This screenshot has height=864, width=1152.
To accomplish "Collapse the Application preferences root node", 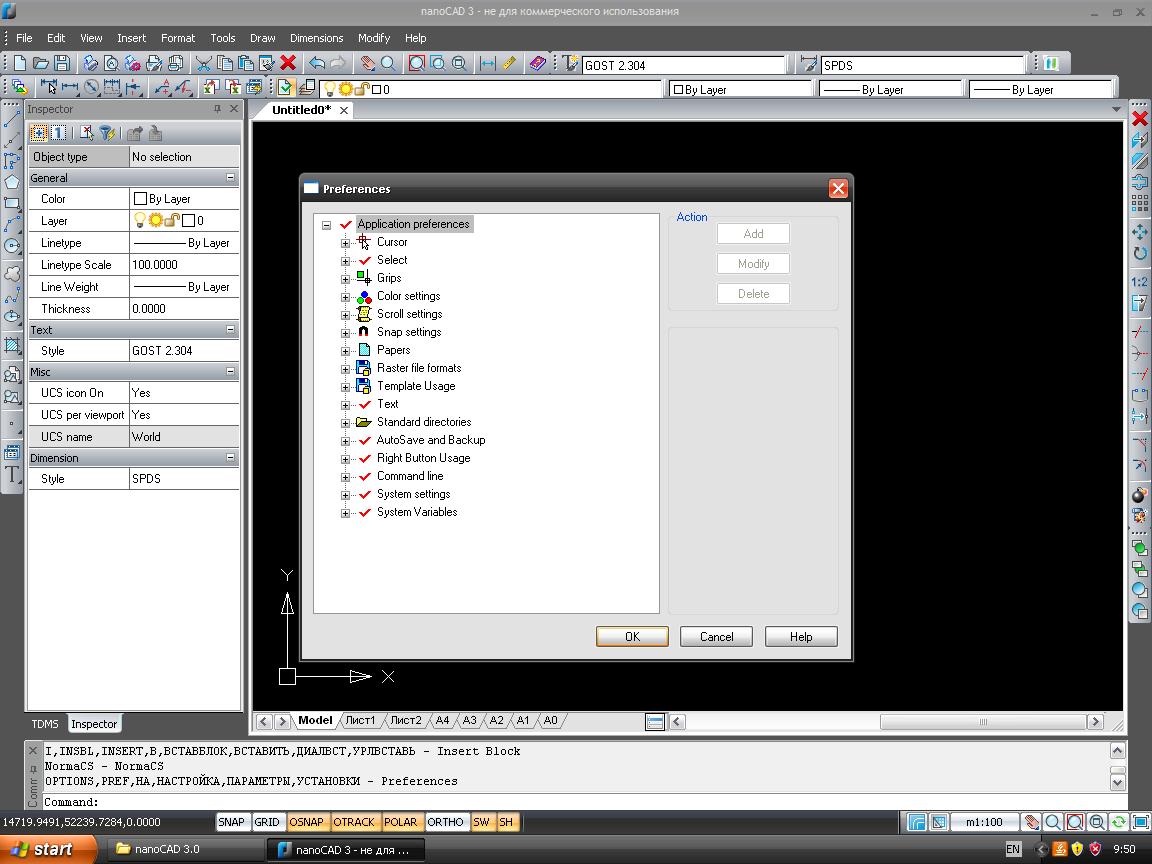I will point(326,225).
